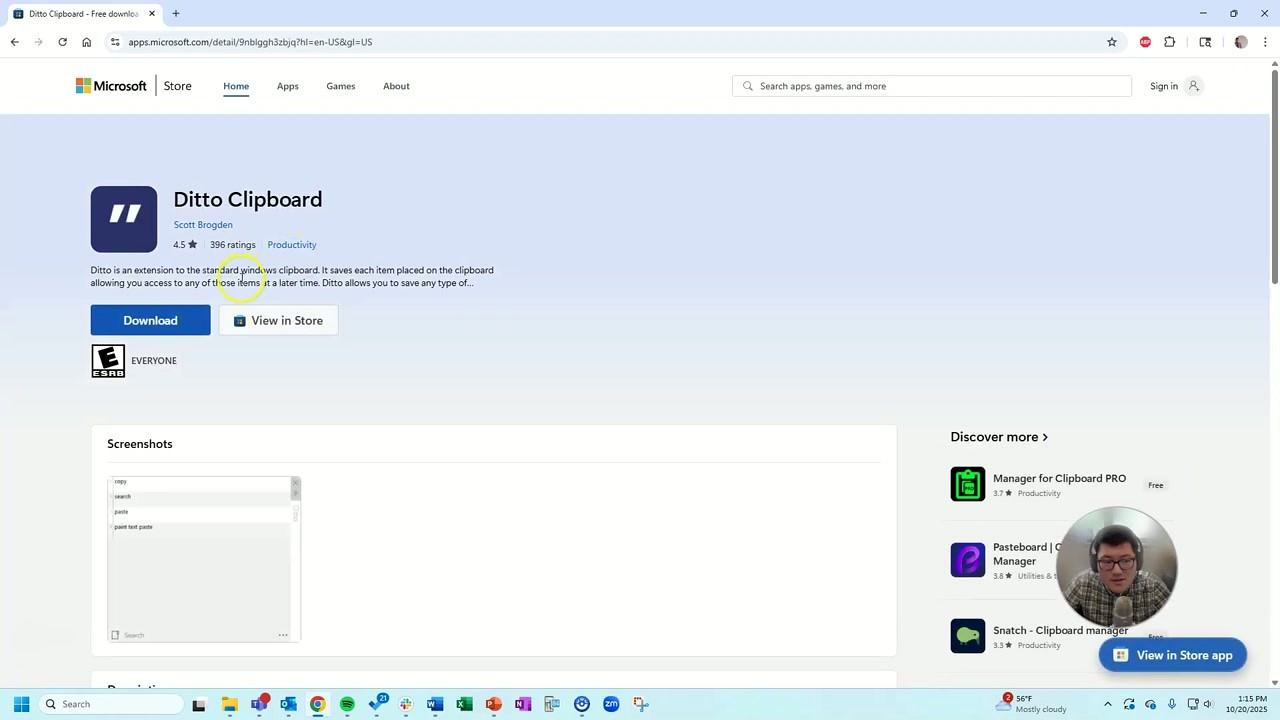Click the Ditto Clipboard quotation-mark app icon
This screenshot has width=1280, height=720.
(123, 218)
